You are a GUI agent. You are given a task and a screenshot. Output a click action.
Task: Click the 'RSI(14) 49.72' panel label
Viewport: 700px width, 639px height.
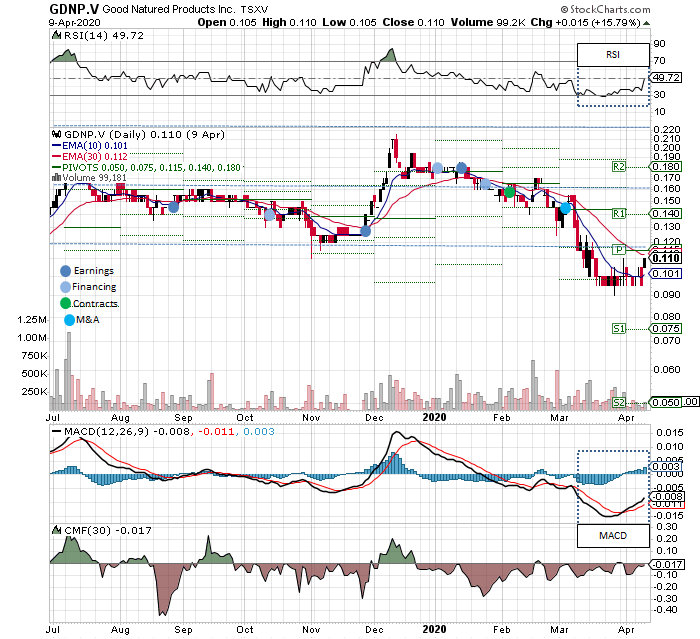click(x=104, y=35)
